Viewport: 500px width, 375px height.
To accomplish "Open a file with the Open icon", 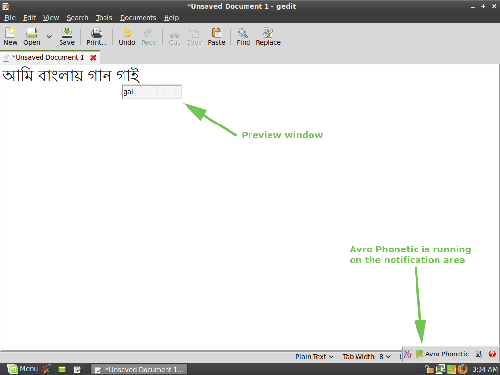I will pos(32,36).
